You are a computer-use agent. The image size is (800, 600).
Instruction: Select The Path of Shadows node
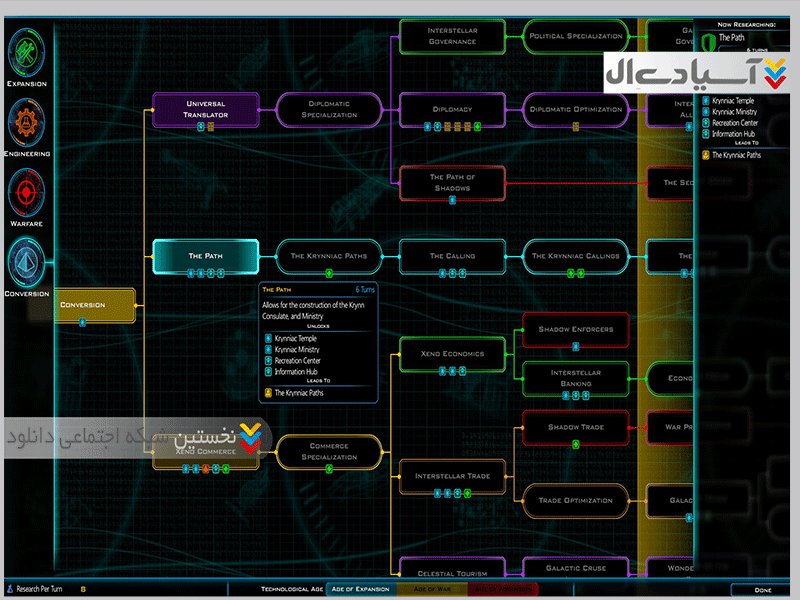[452, 182]
